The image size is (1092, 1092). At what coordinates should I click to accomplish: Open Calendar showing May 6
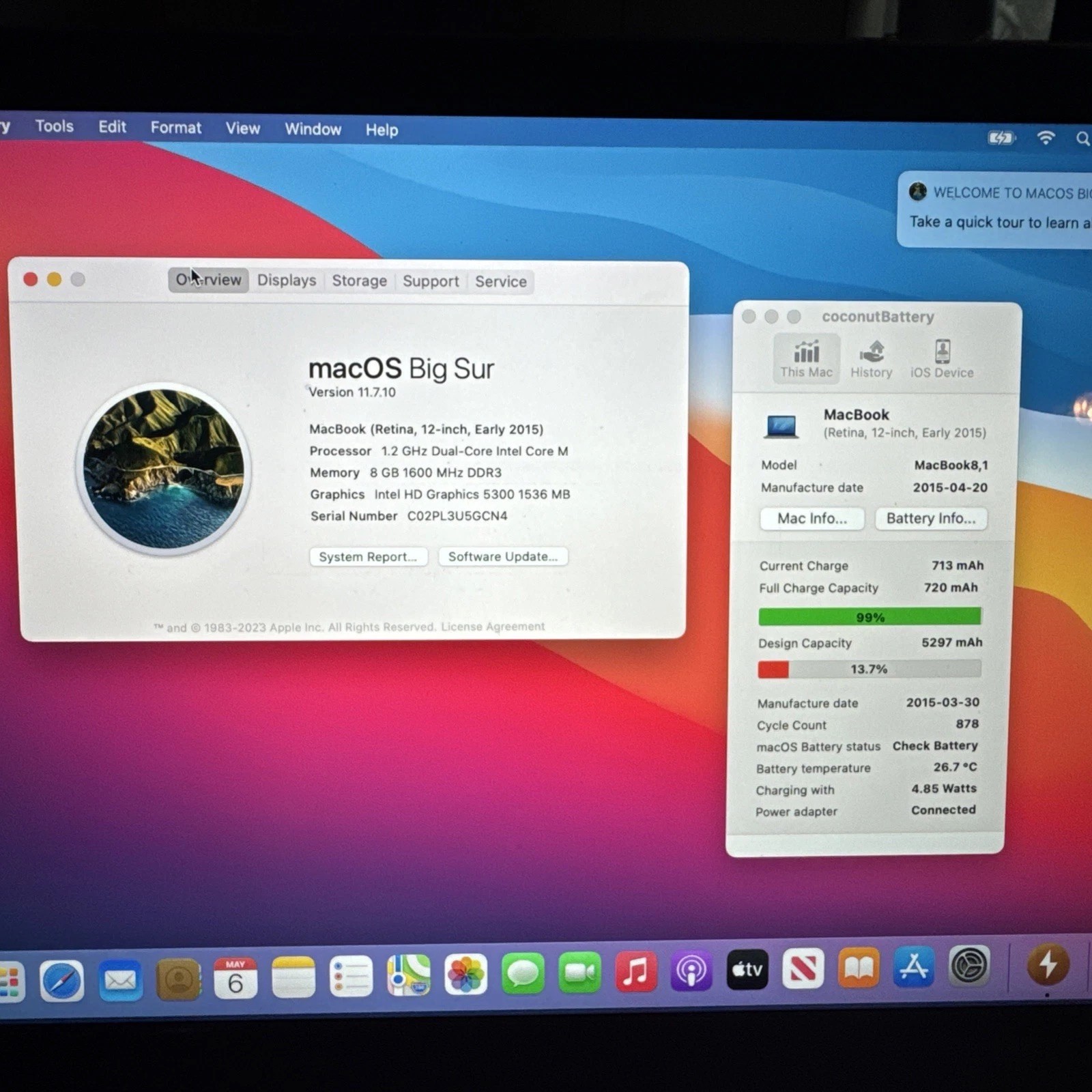tap(235, 979)
